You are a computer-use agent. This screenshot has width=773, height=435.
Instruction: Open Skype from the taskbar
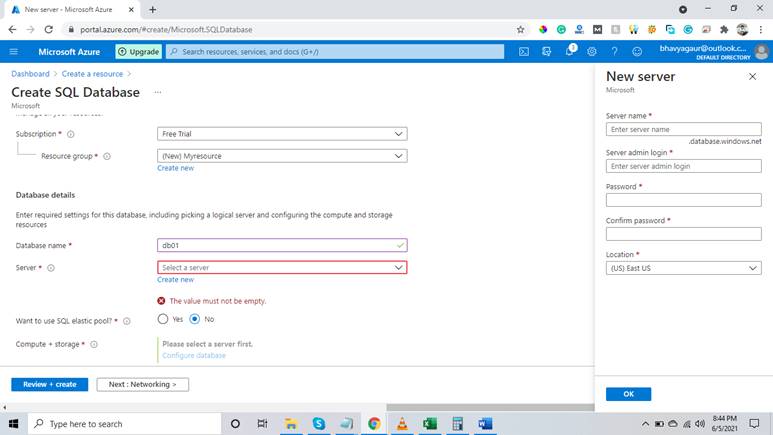318,424
